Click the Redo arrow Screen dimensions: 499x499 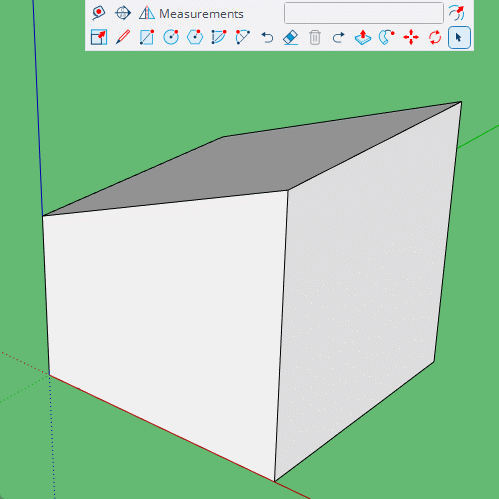click(338, 37)
